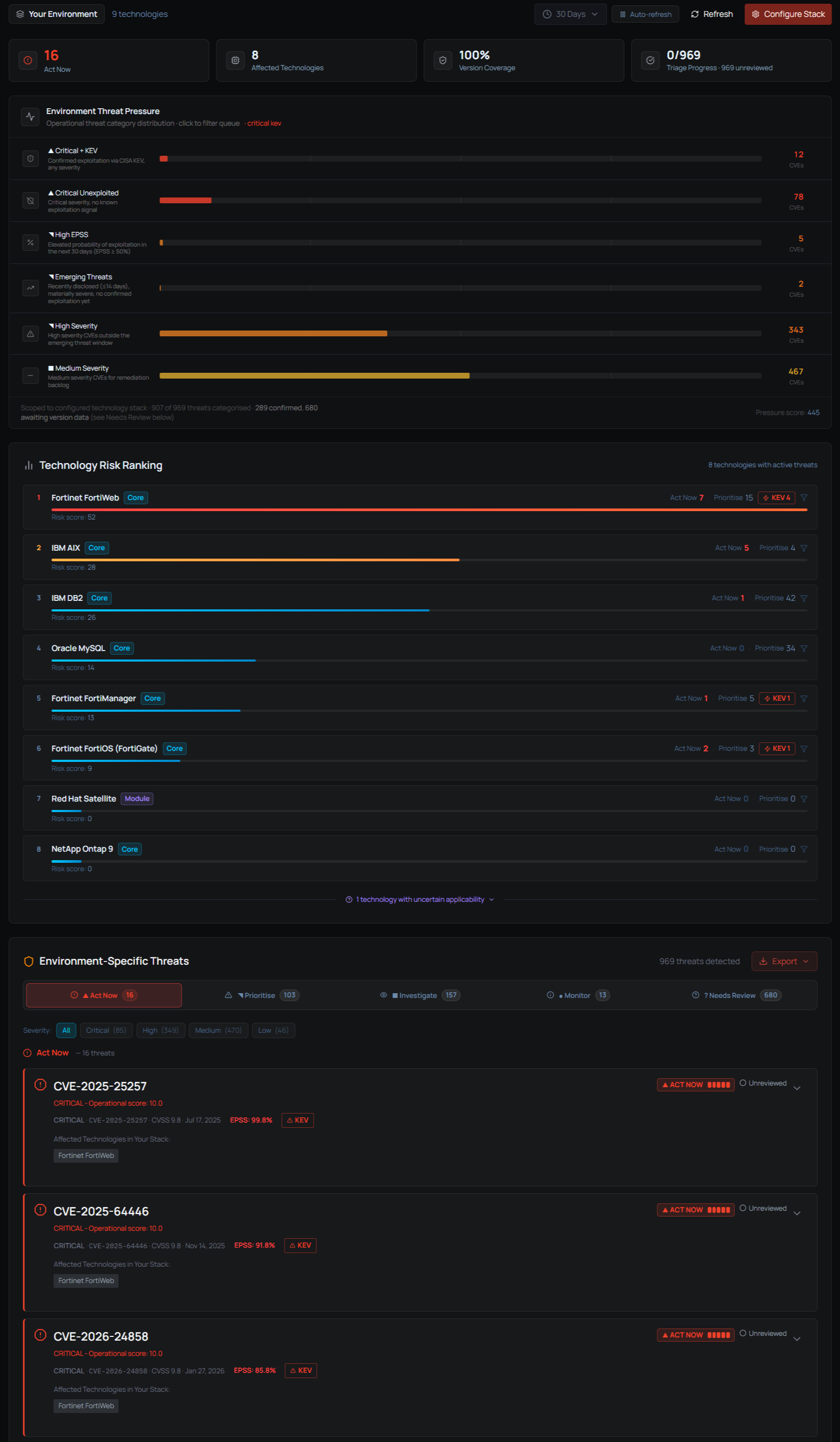Click the High Severity warning triangle icon
Screen dimensions: 840x1442
click(30, 334)
